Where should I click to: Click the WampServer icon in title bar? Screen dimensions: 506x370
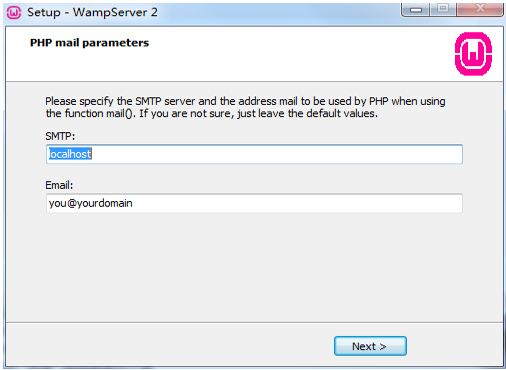14,12
